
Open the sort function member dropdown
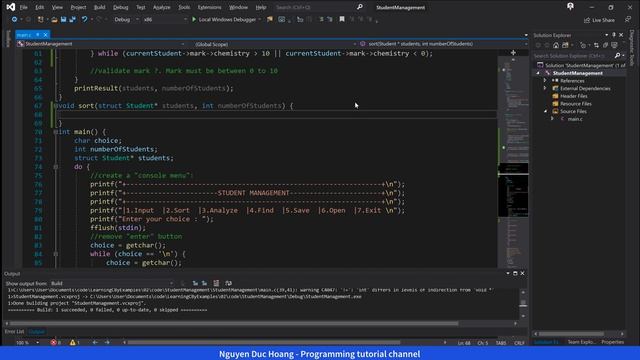point(443,44)
